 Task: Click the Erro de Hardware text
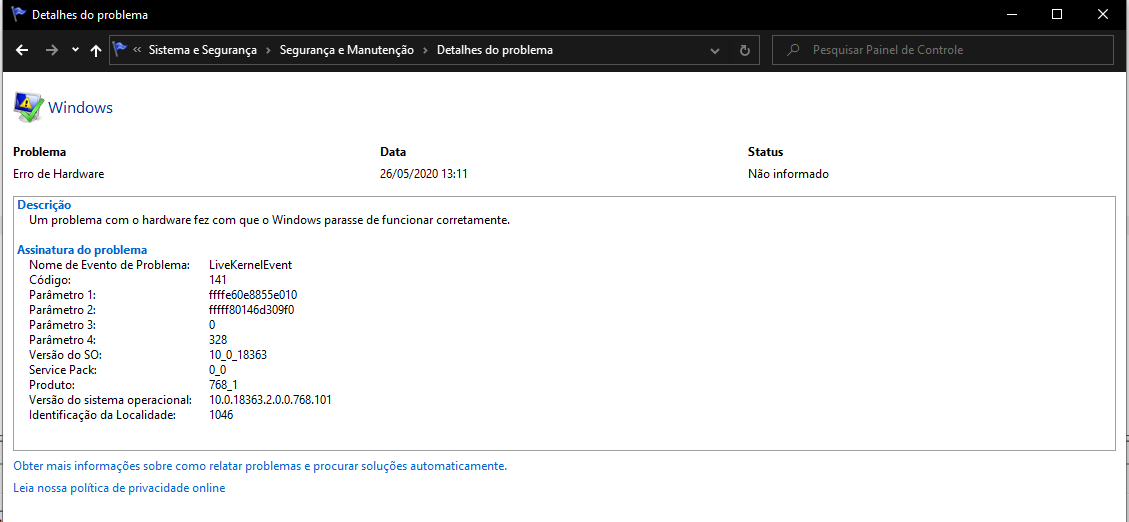tap(58, 174)
